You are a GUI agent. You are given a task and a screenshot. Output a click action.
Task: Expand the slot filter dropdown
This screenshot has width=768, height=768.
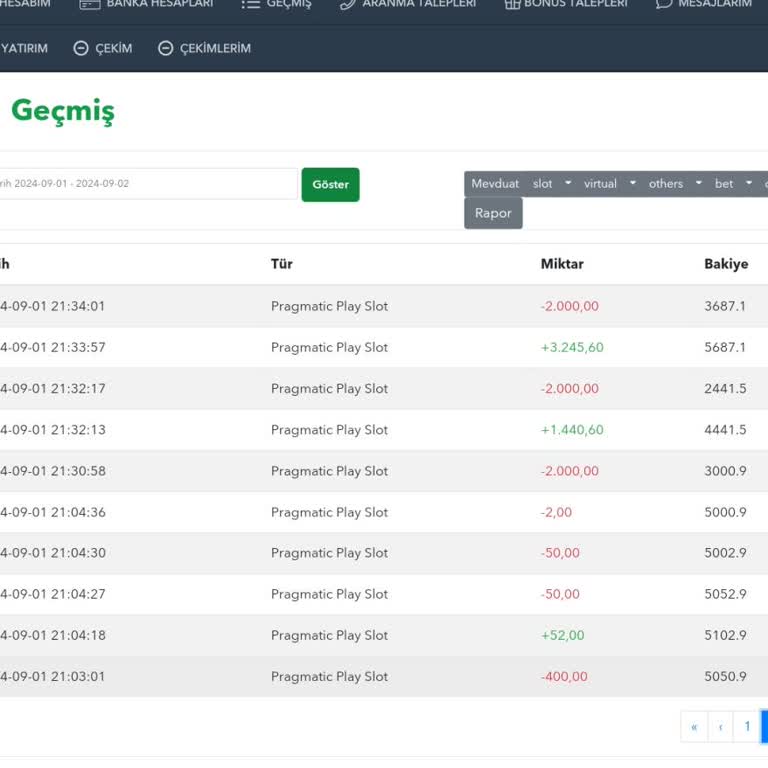point(568,183)
